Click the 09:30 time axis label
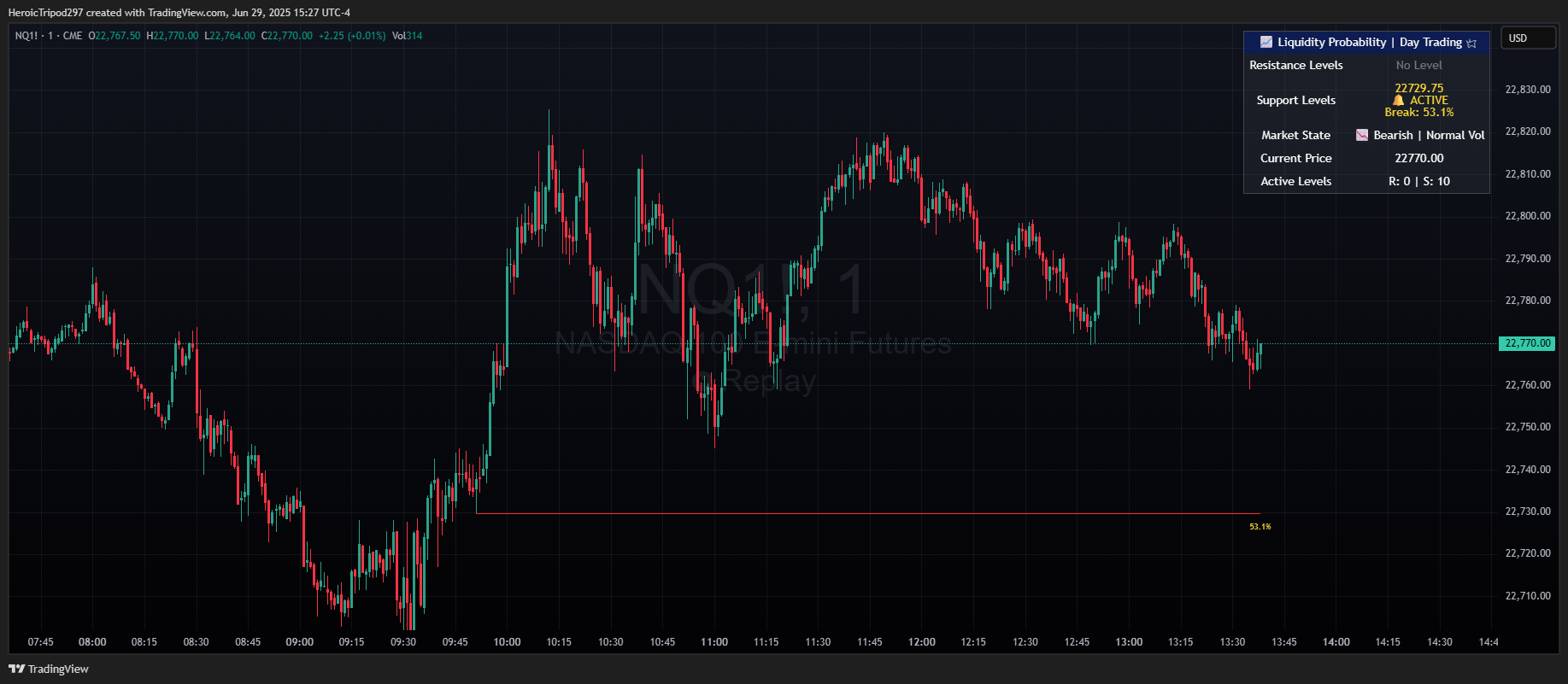1568x684 pixels. coord(403,642)
